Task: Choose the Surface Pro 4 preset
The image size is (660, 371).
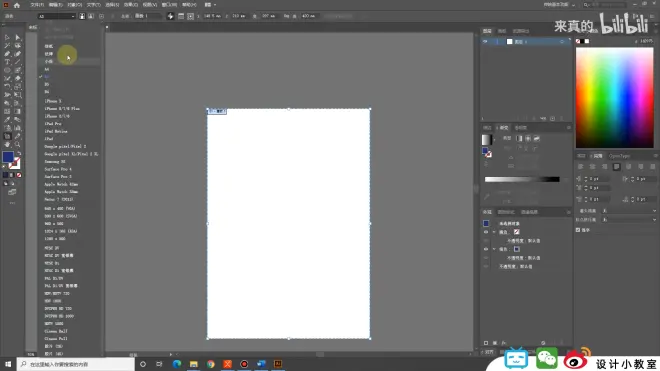Action: [x=58, y=169]
